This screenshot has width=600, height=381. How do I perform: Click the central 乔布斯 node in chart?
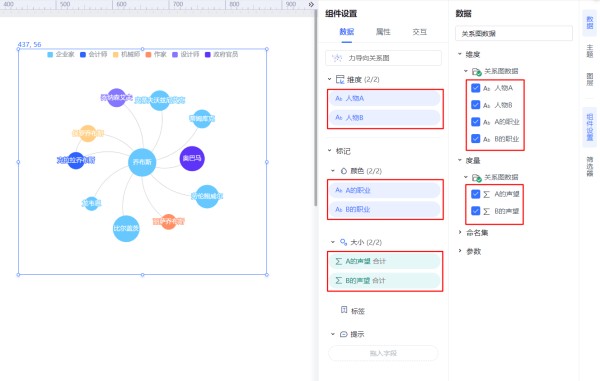coord(142,162)
